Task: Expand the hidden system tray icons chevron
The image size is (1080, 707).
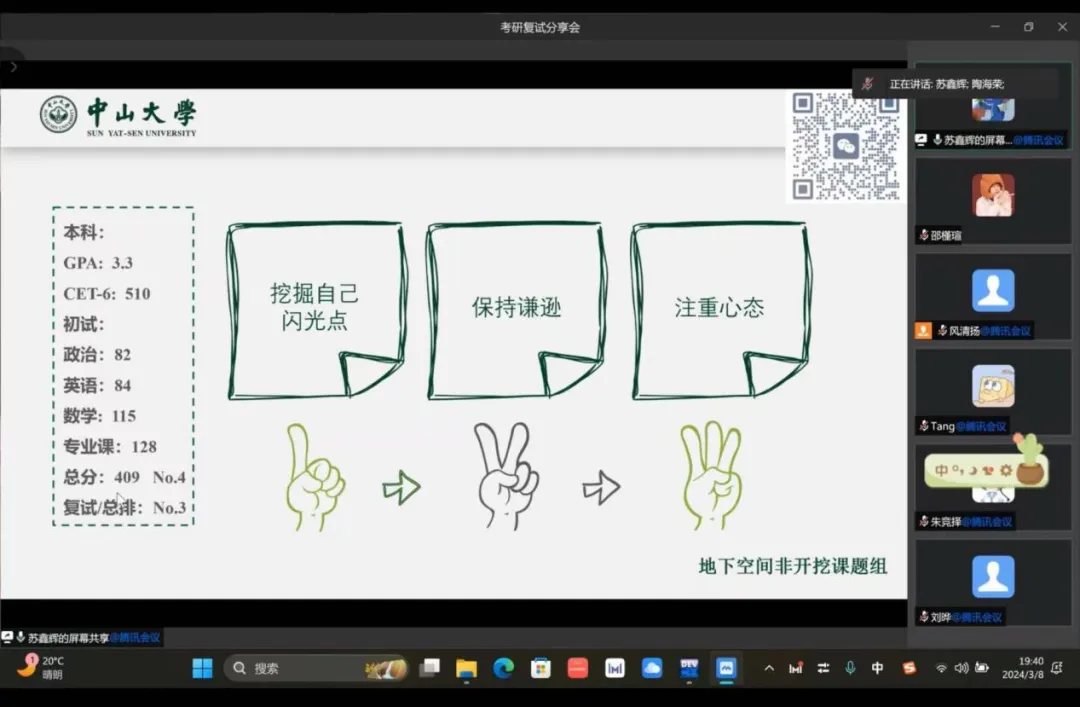Action: (x=768, y=668)
